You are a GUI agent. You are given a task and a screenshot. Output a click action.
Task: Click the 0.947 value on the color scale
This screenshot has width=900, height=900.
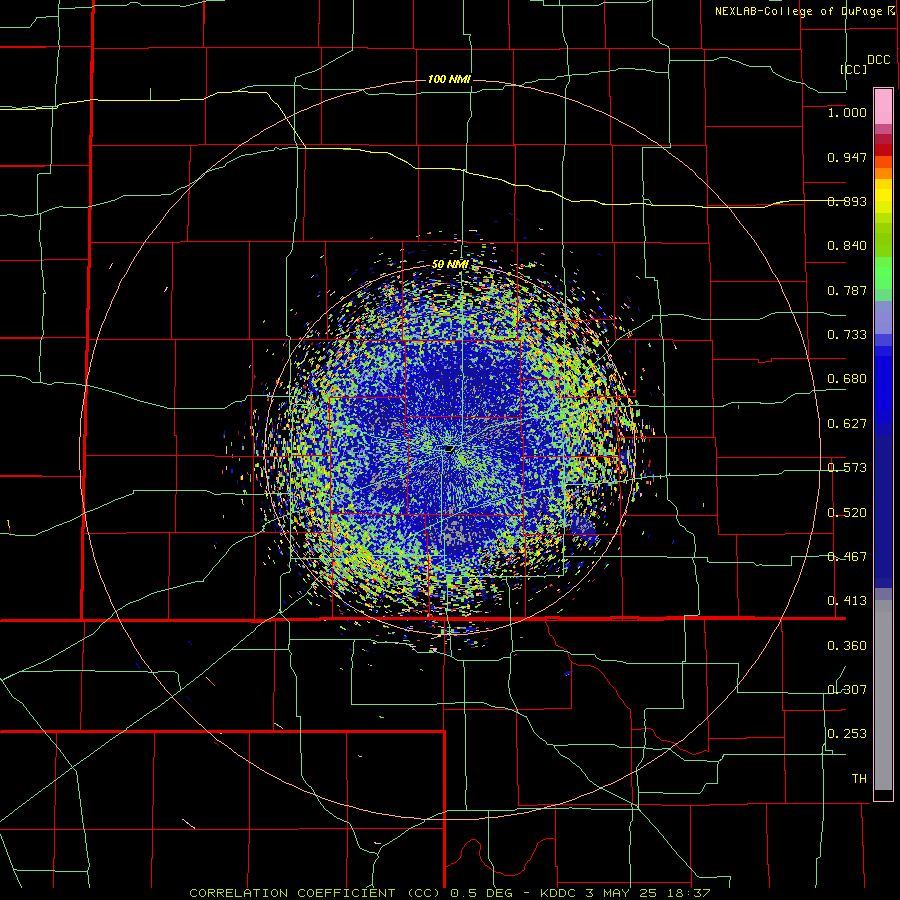pyautogui.click(x=847, y=157)
